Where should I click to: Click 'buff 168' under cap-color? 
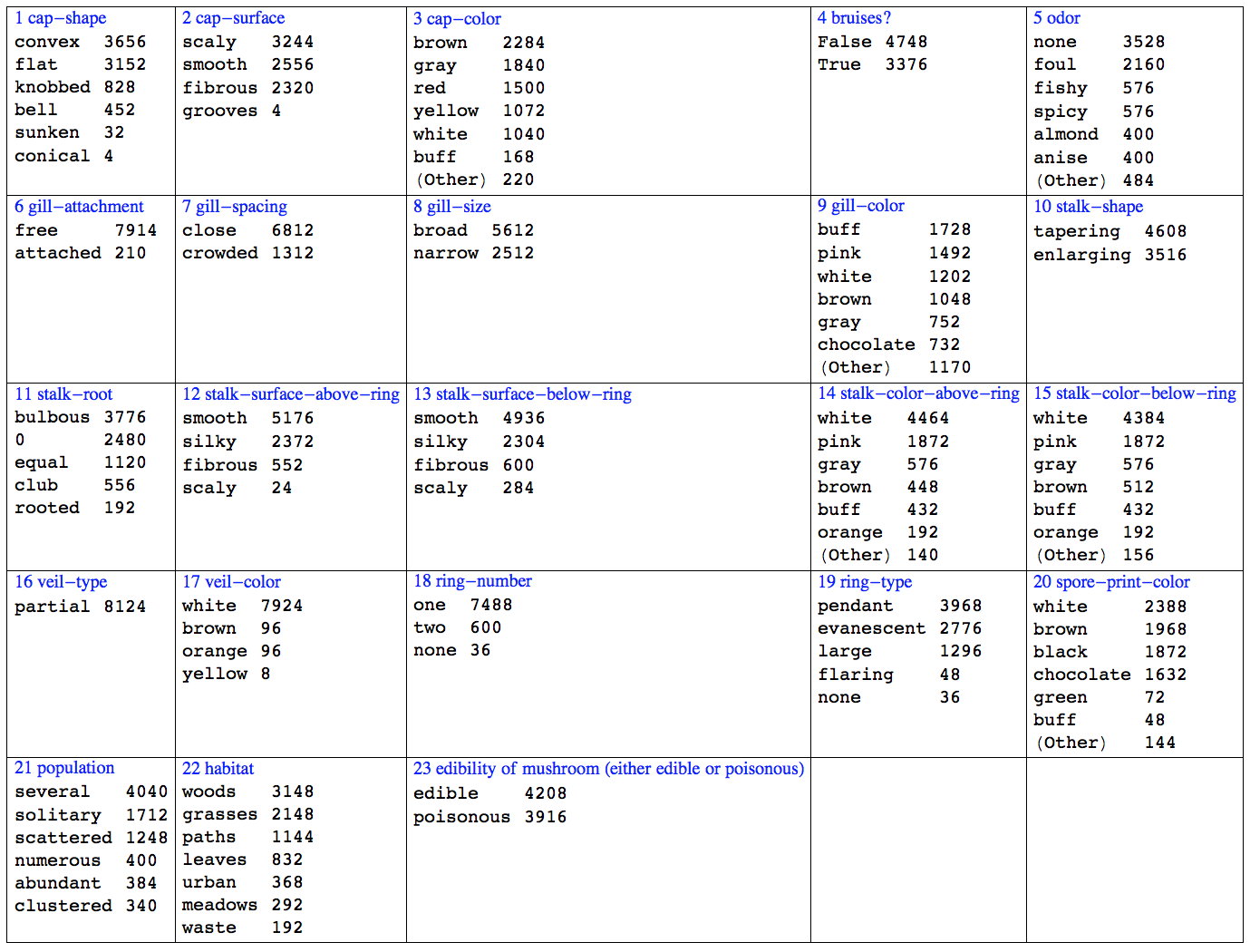(x=473, y=157)
